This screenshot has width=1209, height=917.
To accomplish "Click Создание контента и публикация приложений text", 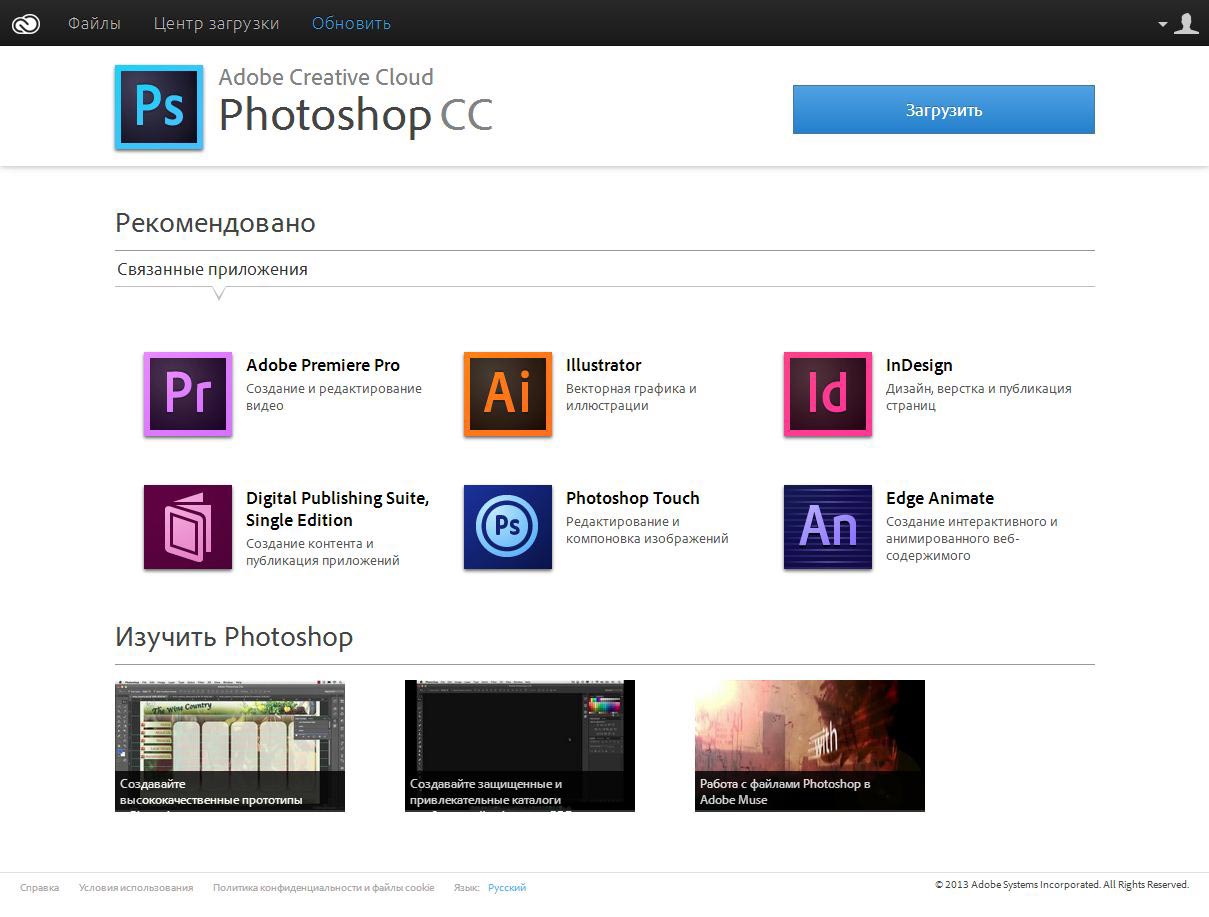I will coord(323,552).
